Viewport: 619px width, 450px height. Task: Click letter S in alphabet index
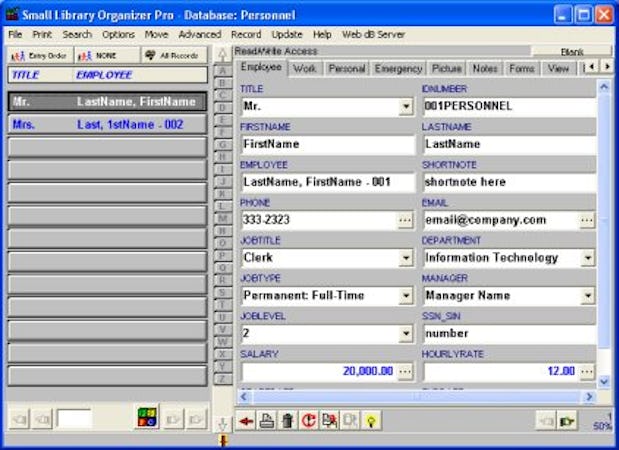click(223, 292)
